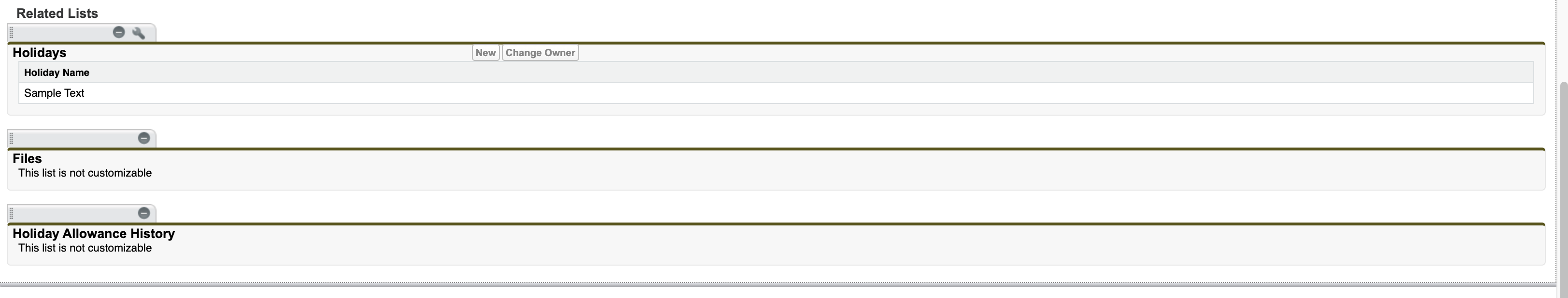Click the New button in Holidays

tap(485, 53)
